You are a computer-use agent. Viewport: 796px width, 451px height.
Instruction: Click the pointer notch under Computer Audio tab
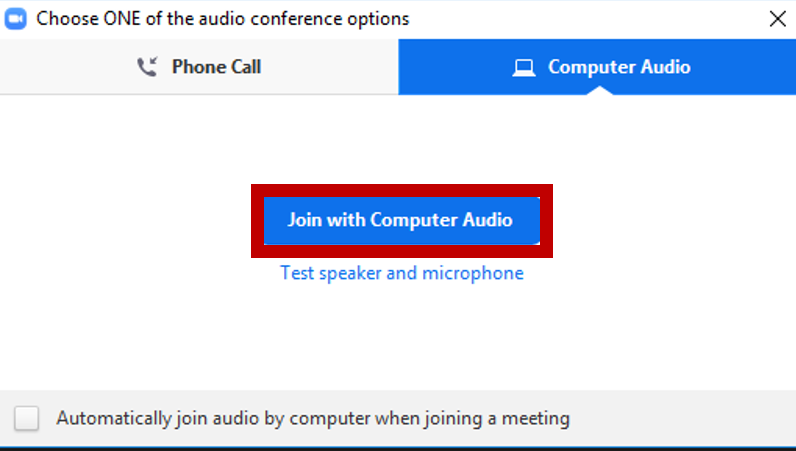pyautogui.click(x=598, y=90)
